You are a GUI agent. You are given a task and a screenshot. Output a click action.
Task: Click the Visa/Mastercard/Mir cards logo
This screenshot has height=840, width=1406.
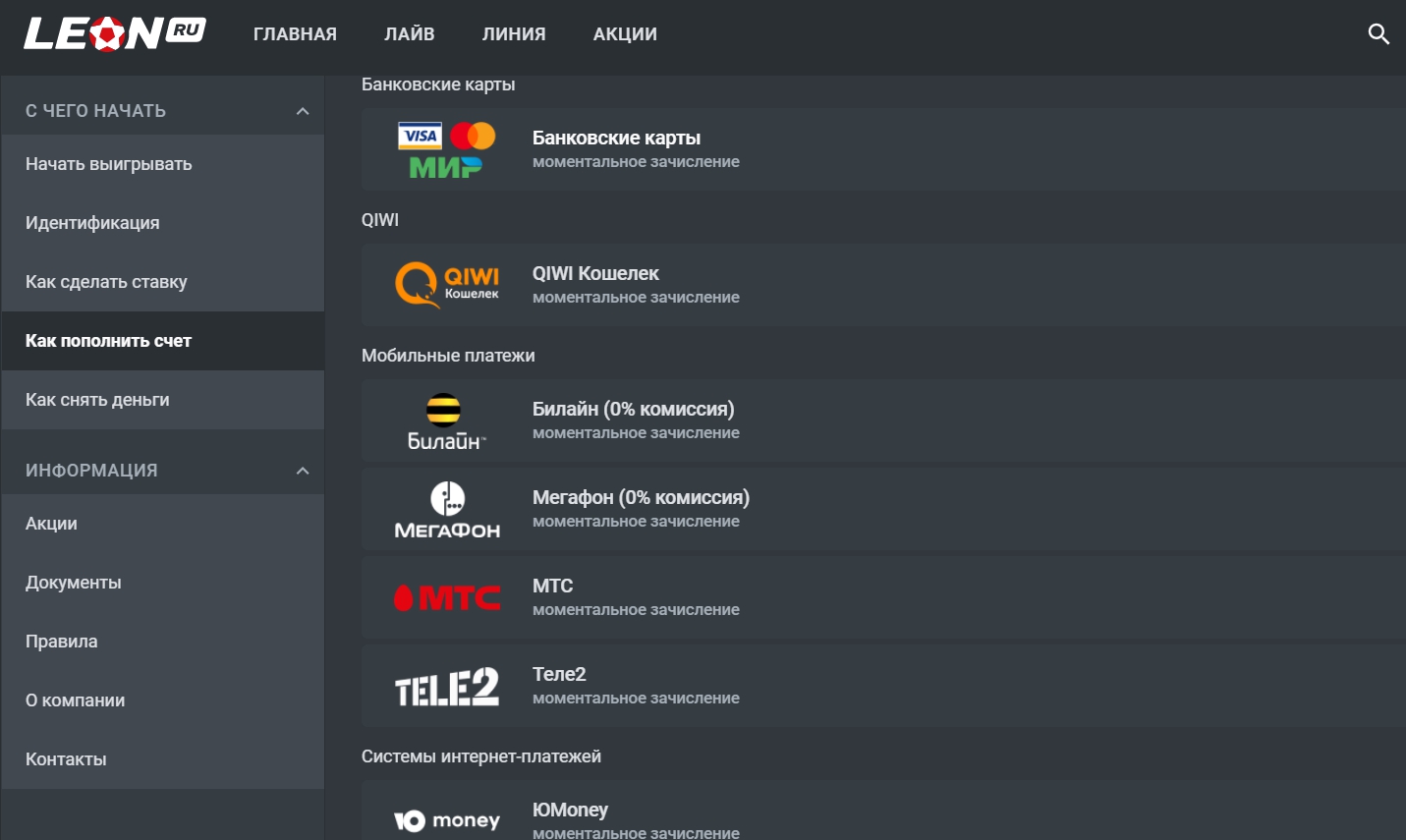(446, 149)
